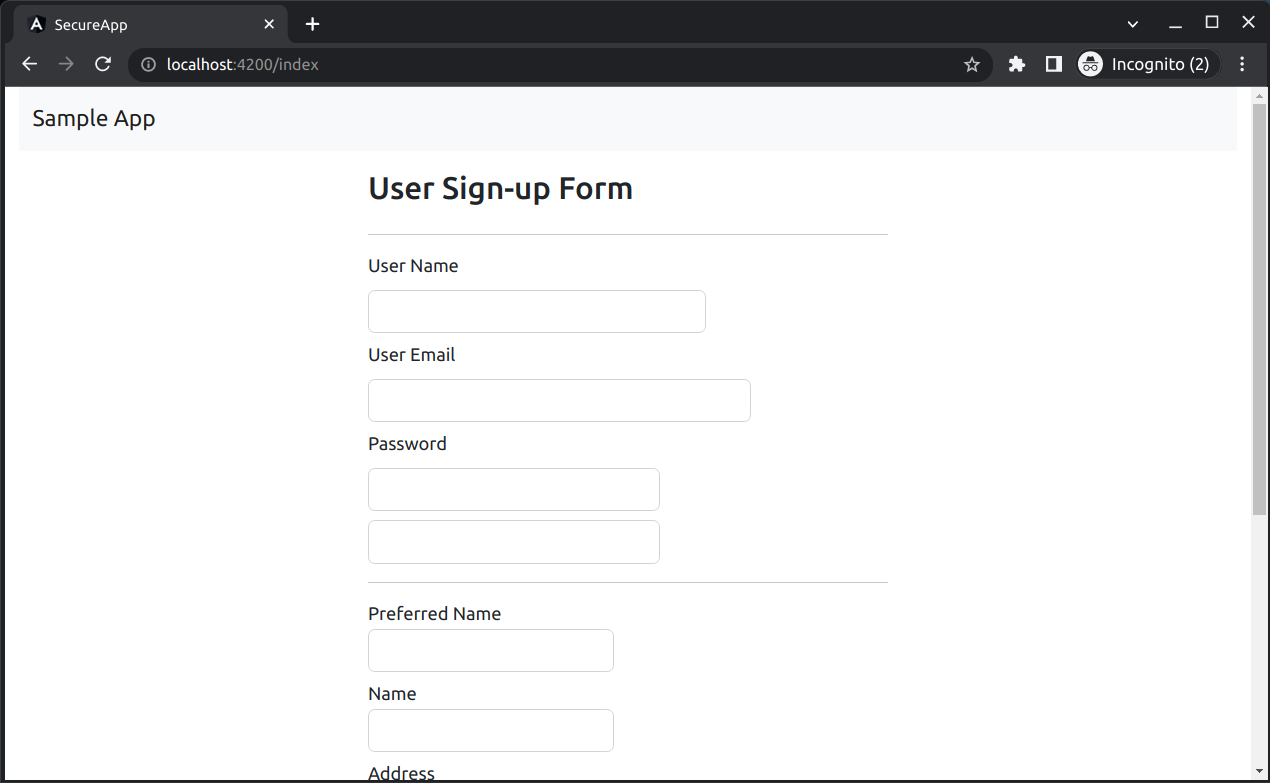Open new tab with plus button
The width and height of the screenshot is (1270, 783).
pyautogui.click(x=312, y=24)
